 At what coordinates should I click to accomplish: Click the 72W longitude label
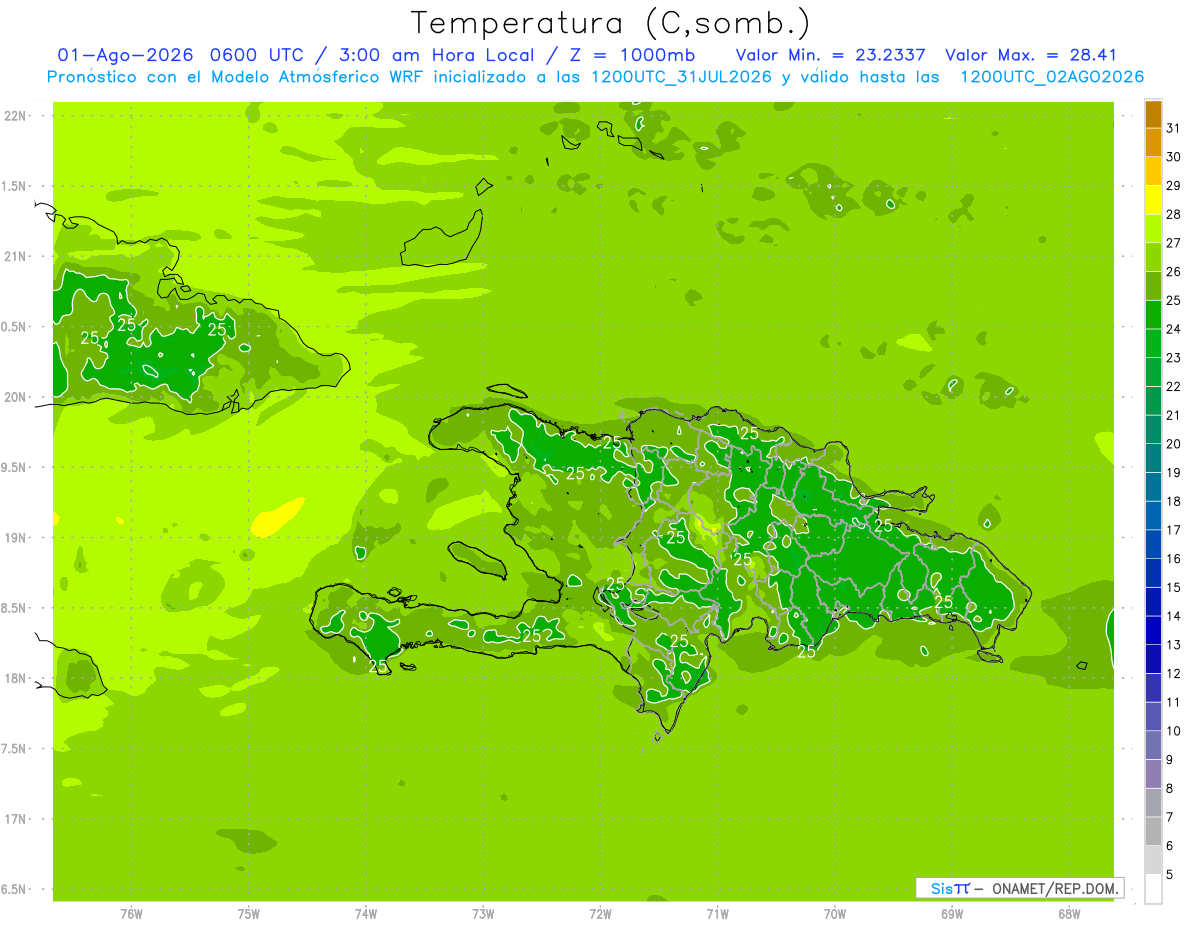point(600,913)
